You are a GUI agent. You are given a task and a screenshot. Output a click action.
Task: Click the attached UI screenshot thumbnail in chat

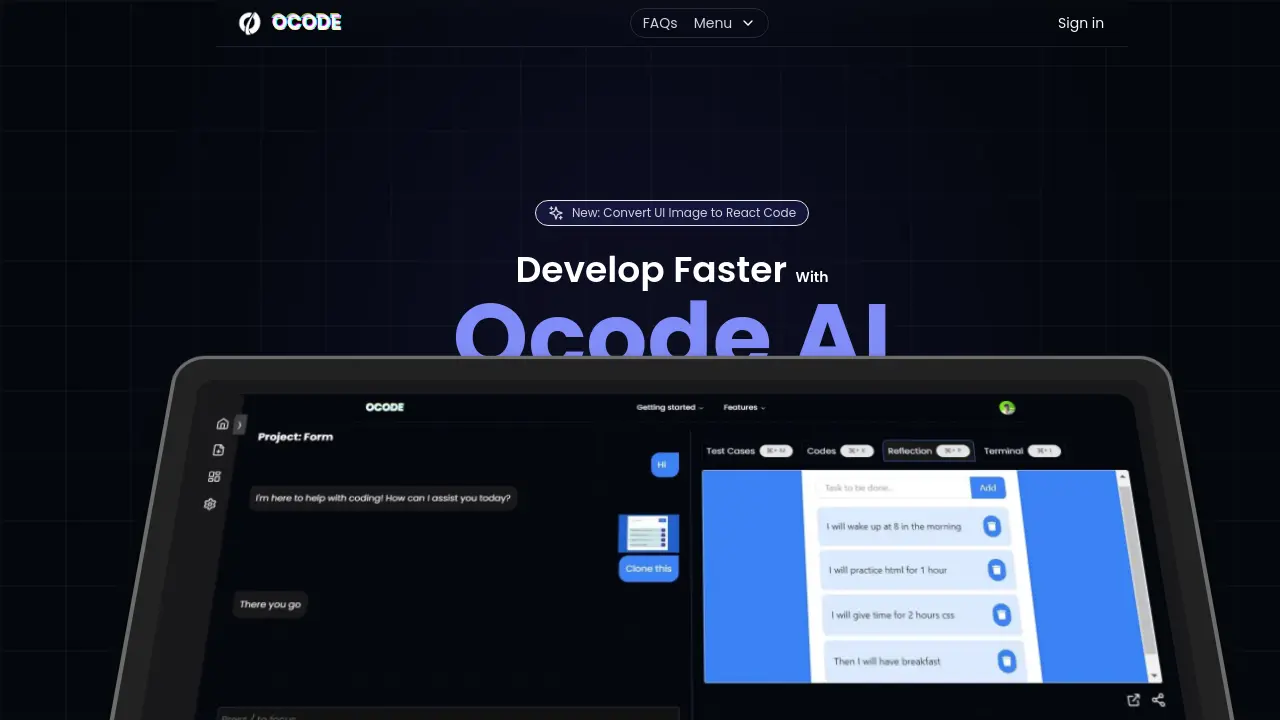click(649, 533)
